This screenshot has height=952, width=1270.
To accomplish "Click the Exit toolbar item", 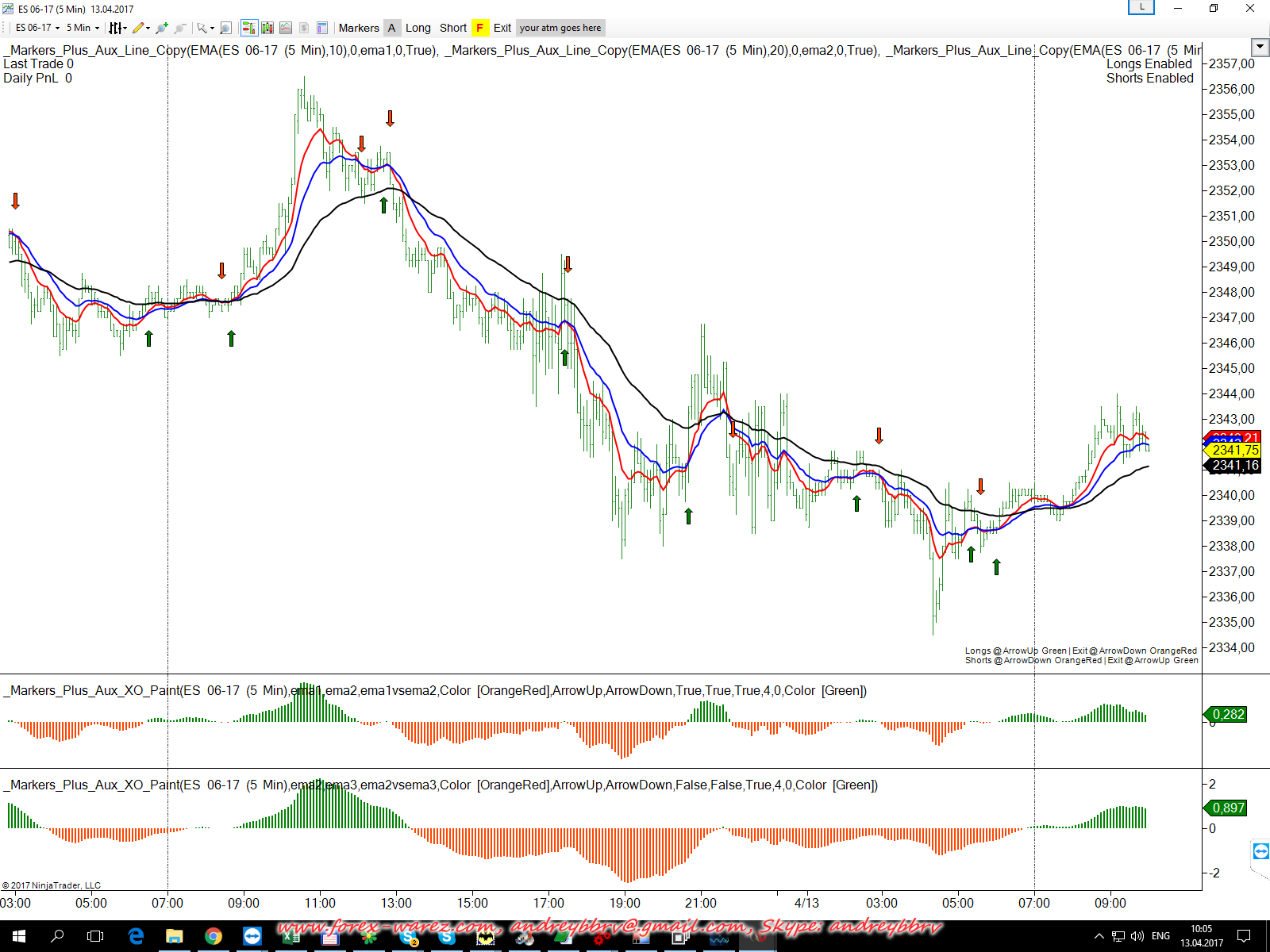I will [x=502, y=28].
